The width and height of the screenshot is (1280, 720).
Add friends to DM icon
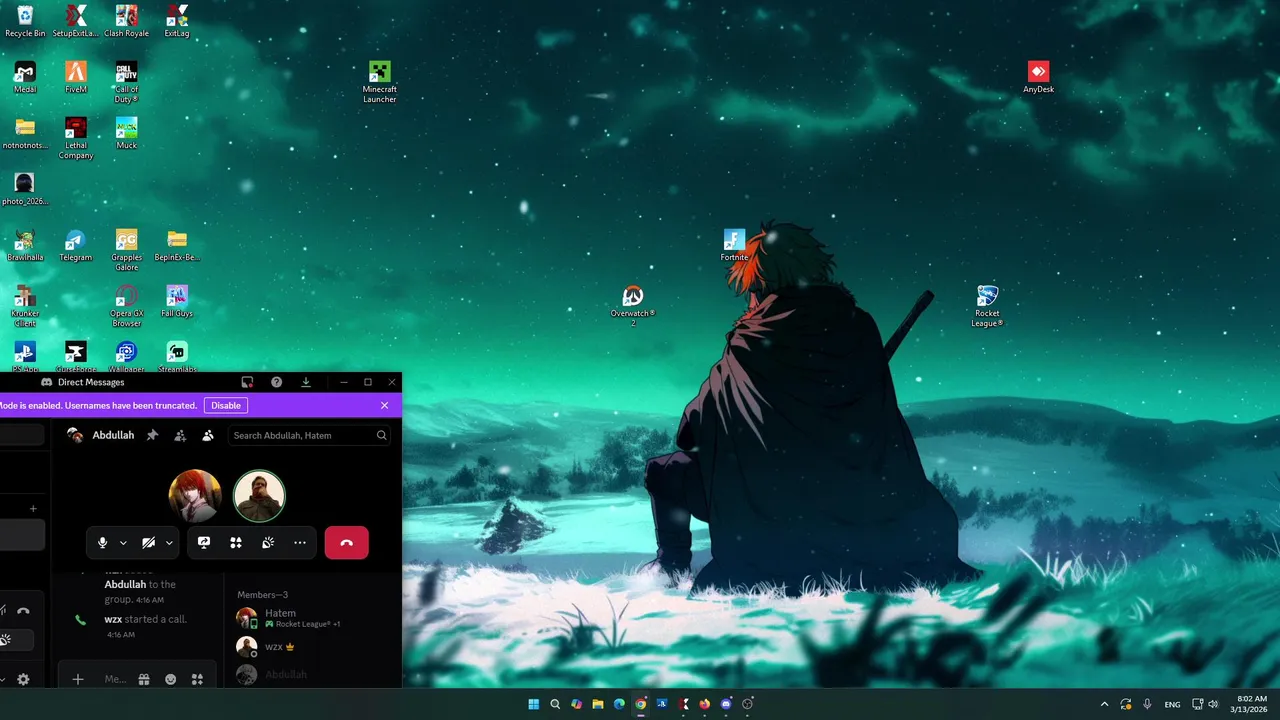(x=180, y=435)
